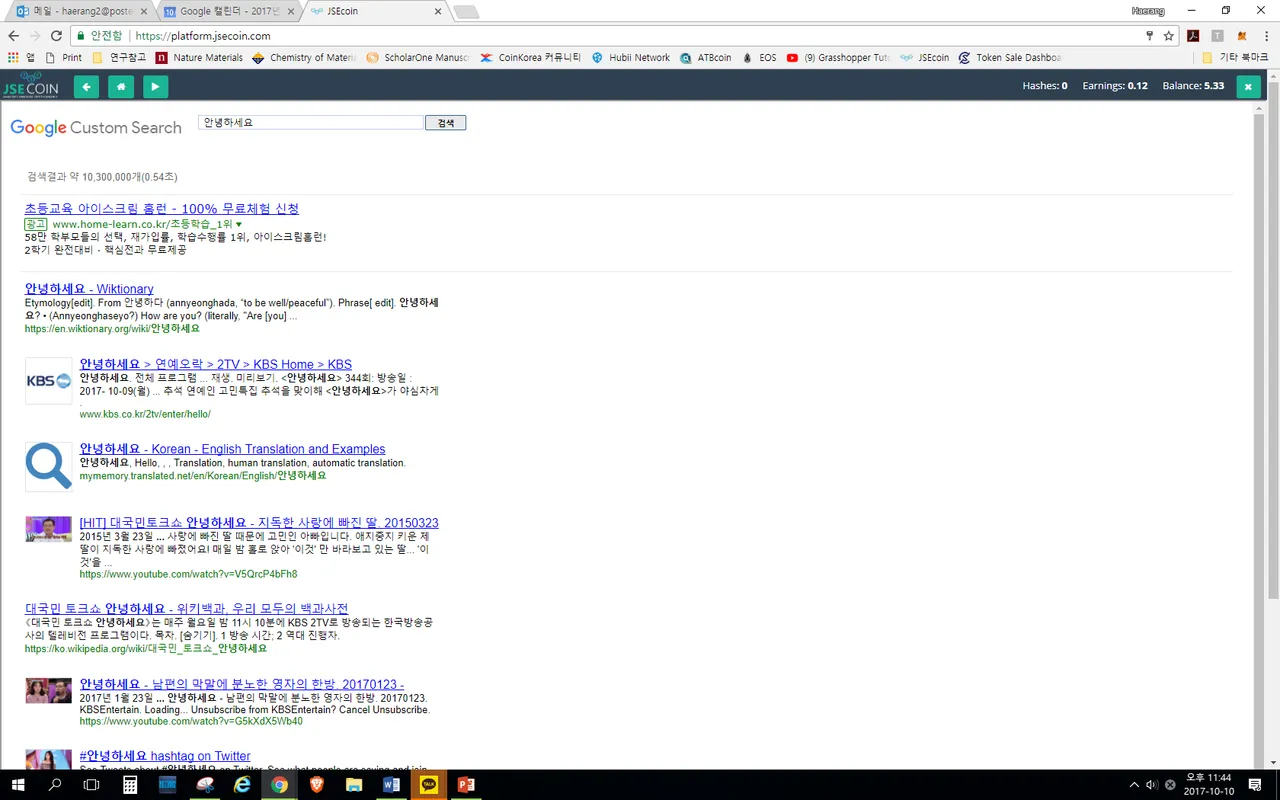Image resolution: width=1280 pixels, height=800 pixels.
Task: Click the KBS logo thumbnail
Action: [48, 381]
